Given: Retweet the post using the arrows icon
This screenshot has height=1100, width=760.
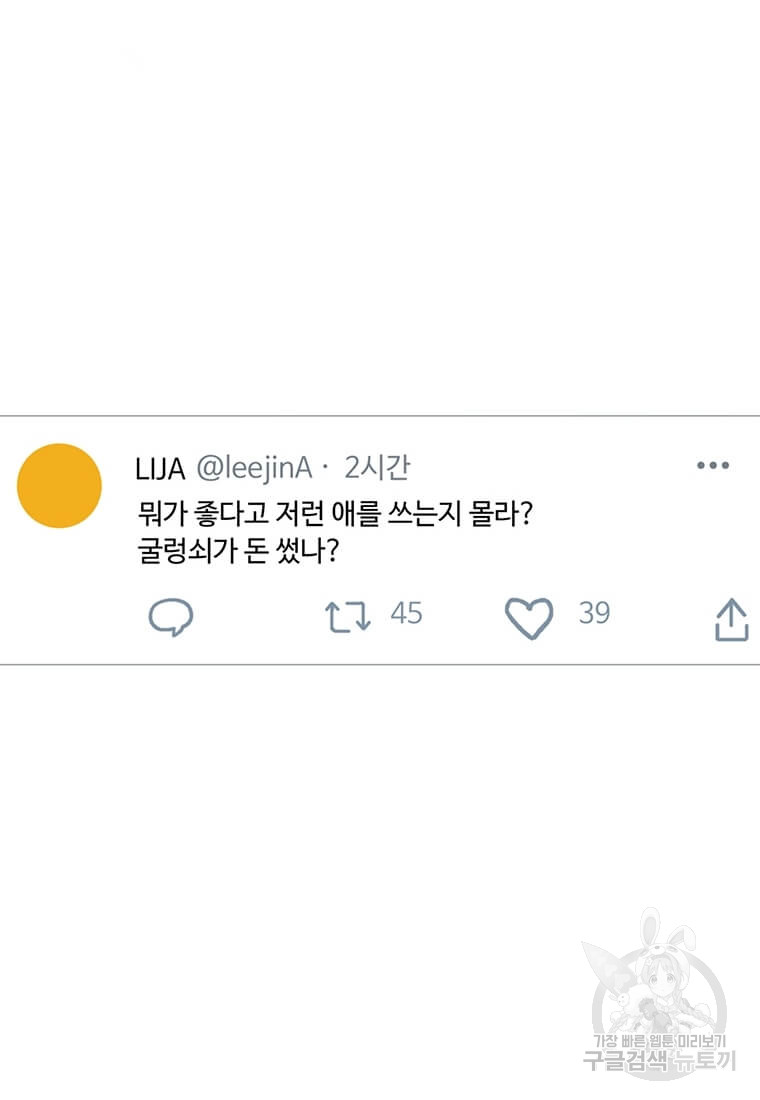Looking at the screenshot, I should pyautogui.click(x=348, y=617).
